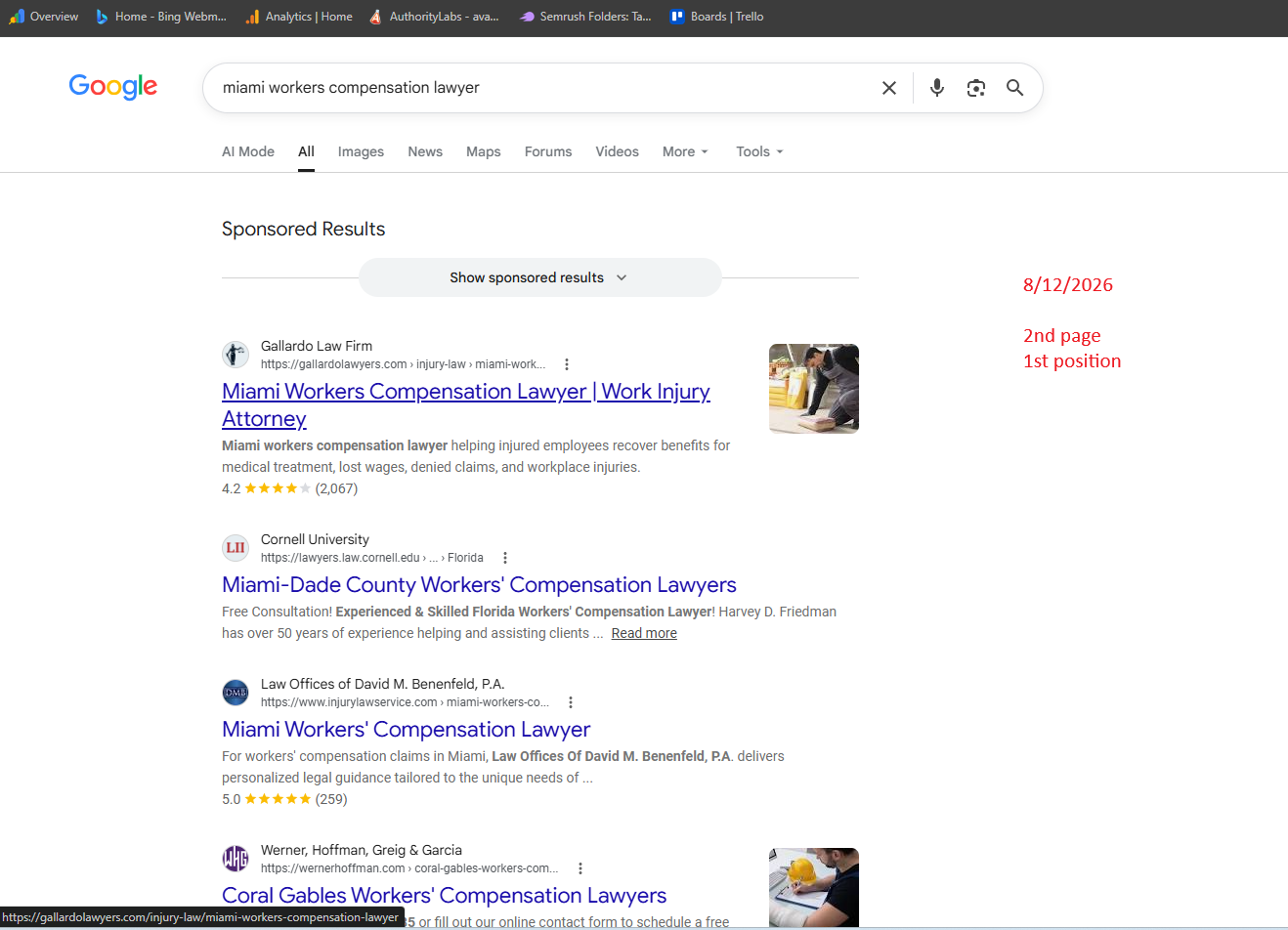Viewport: 1288px width, 930px height.
Task: Open options menu for Cornell result
Action: (505, 558)
